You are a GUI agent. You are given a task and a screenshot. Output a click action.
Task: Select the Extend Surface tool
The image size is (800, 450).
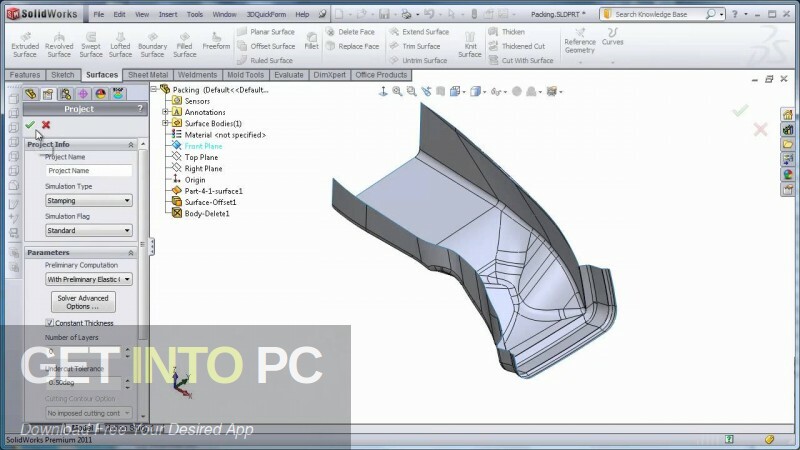419,32
